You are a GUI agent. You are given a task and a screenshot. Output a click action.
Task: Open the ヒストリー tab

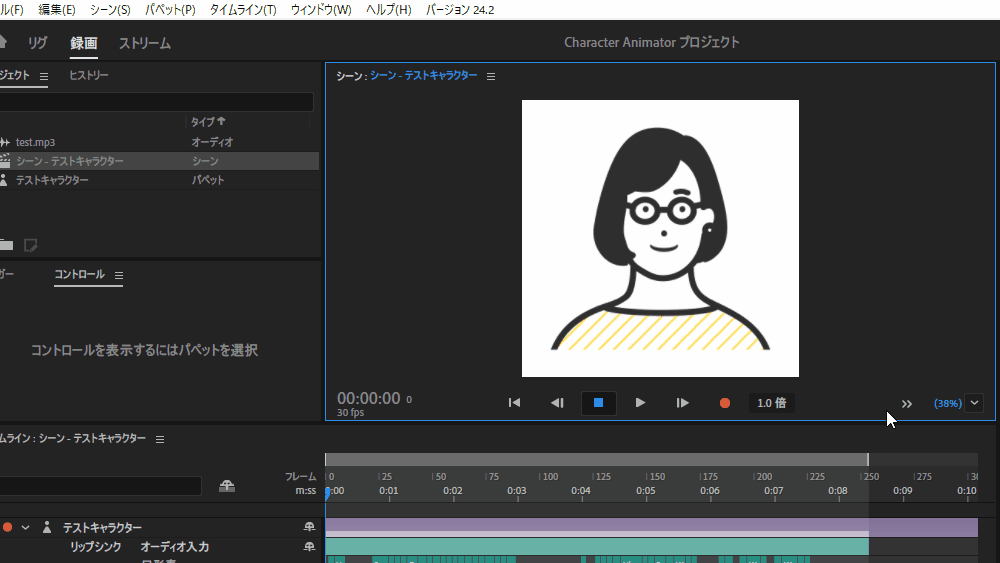pos(89,75)
